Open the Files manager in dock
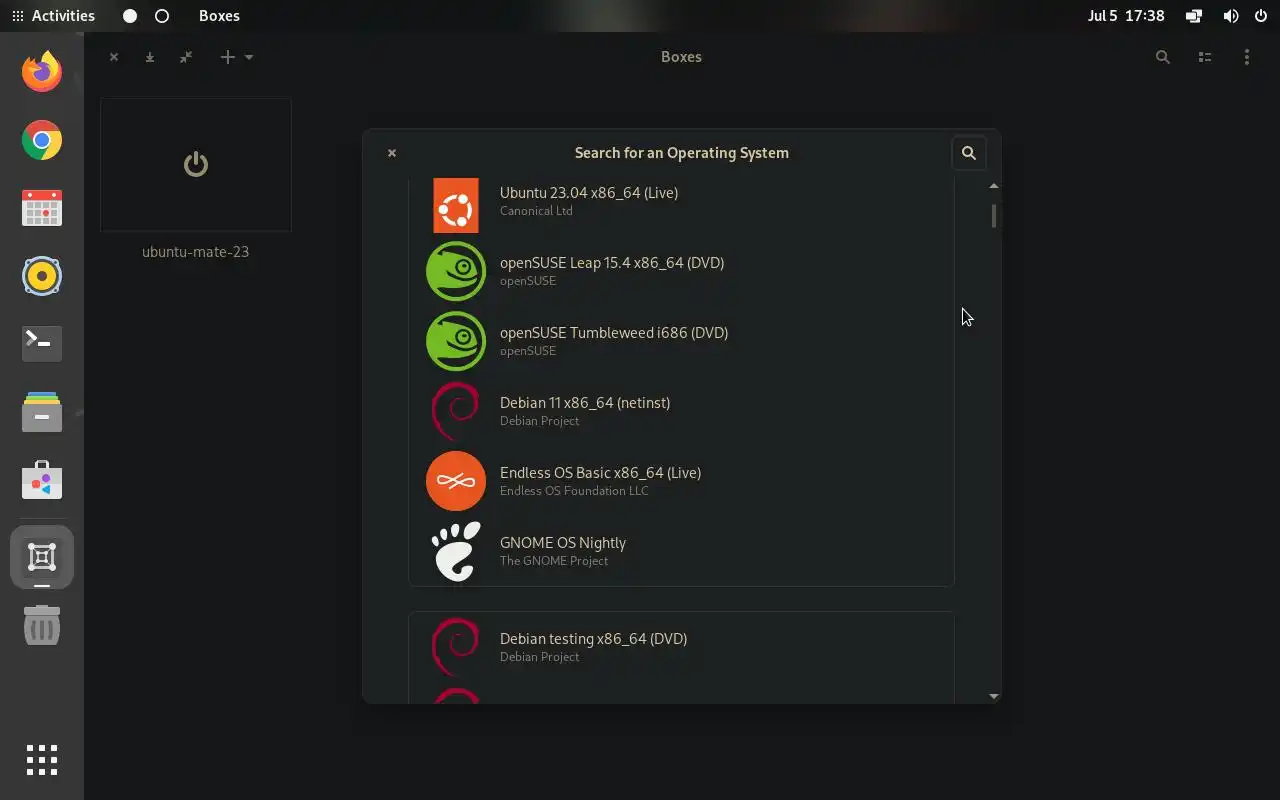Screen dimensions: 1280x800 [x=42, y=412]
